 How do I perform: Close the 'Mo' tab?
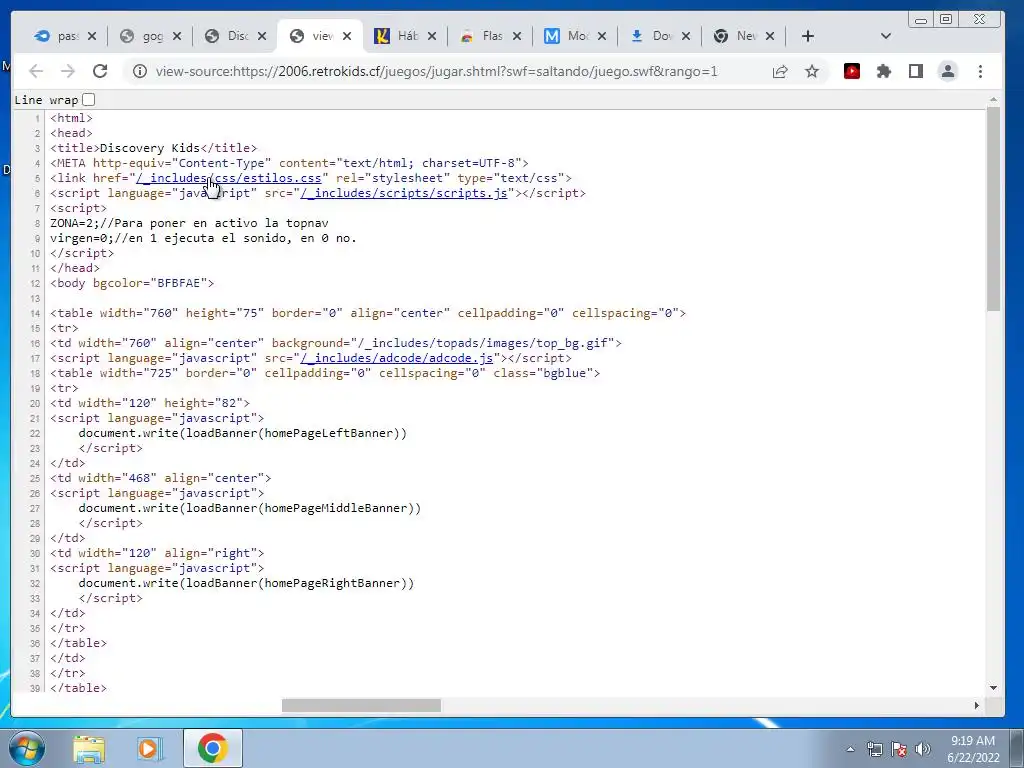click(601, 36)
